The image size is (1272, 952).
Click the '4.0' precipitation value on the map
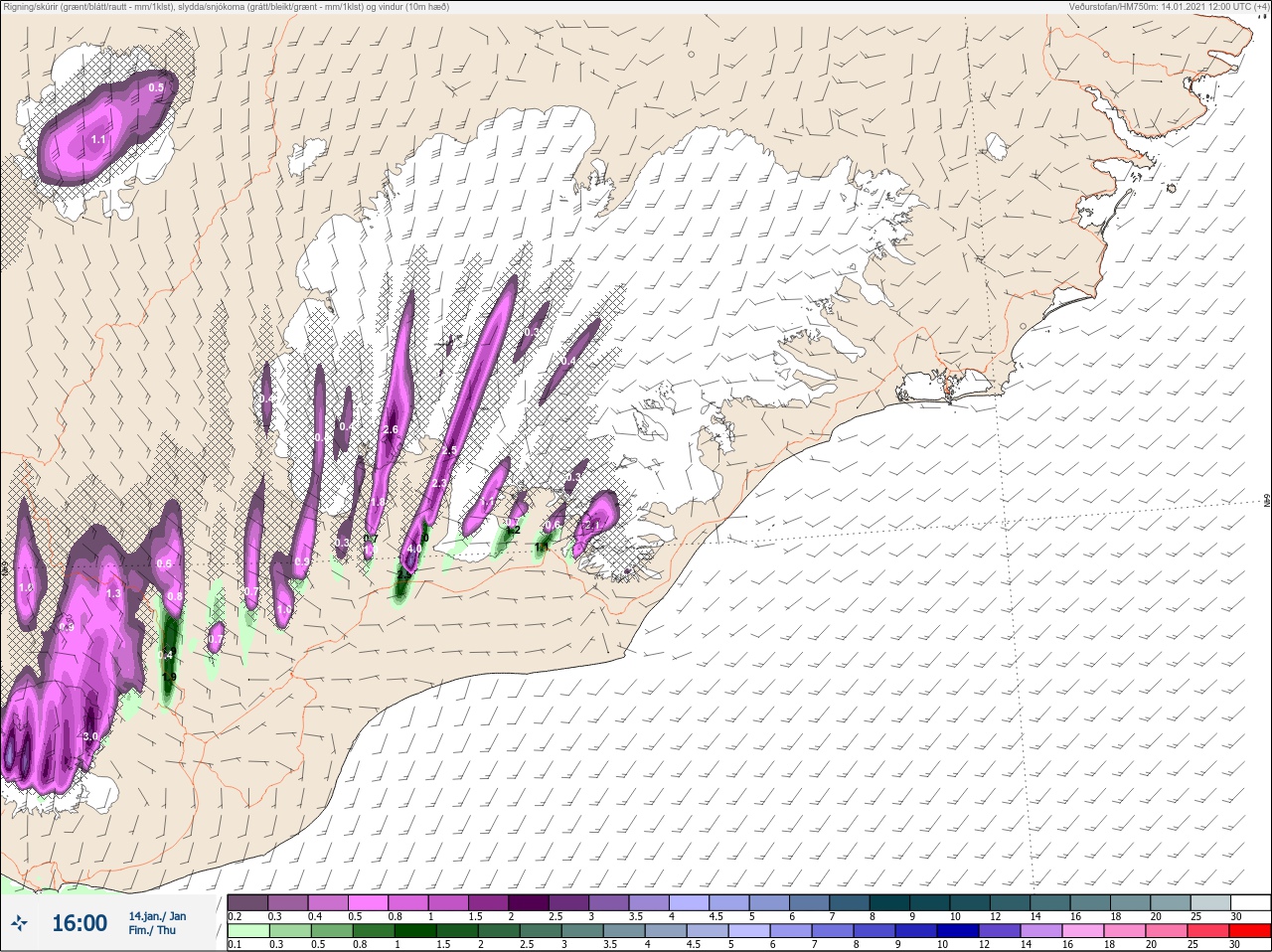[x=413, y=548]
